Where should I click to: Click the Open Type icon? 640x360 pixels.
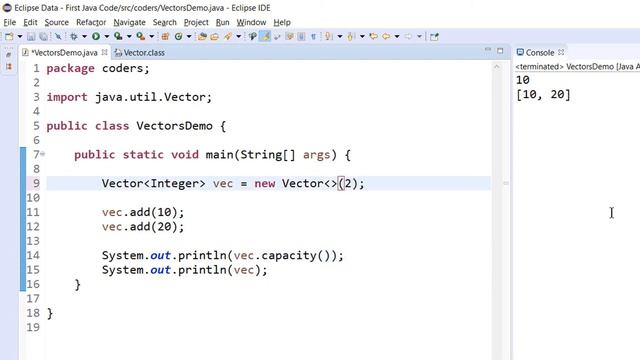(x=202, y=37)
